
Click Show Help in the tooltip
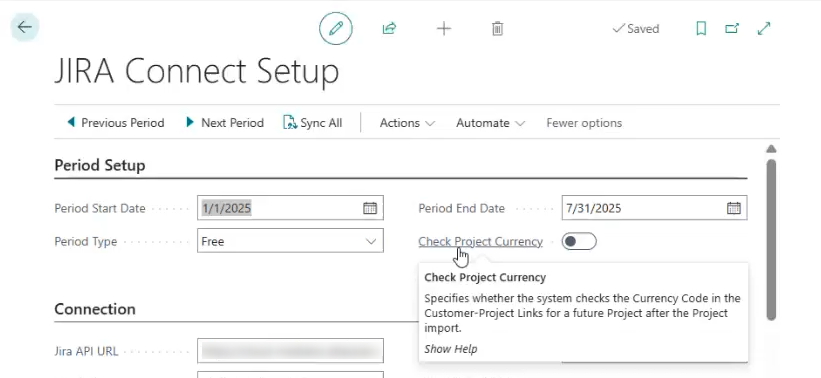[x=450, y=349]
